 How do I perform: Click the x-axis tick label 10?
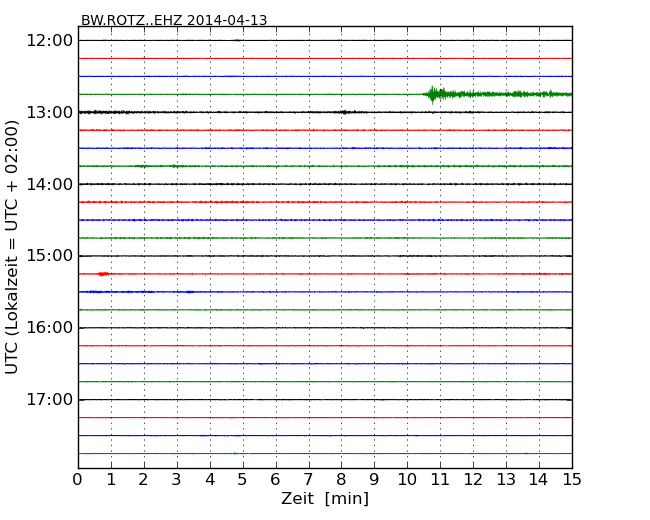pyautogui.click(x=407, y=480)
